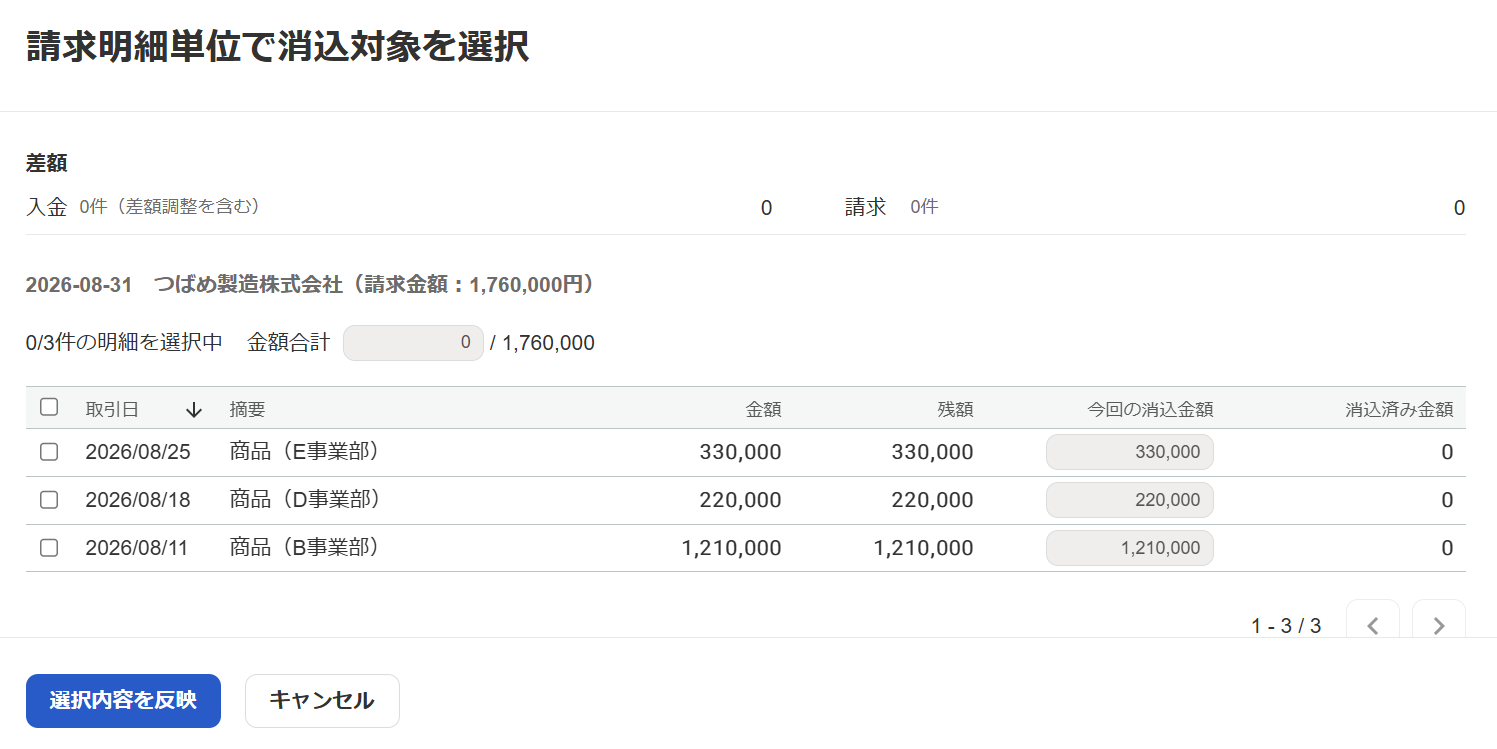
Task: Go to next page using right chevron
Action: click(x=1439, y=625)
